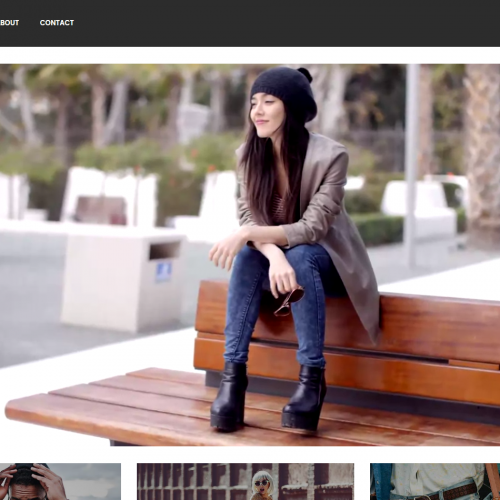This screenshot has width=500, height=500.
Task: Click the woman's right black platform boot
Action: pyautogui.click(x=305, y=397)
